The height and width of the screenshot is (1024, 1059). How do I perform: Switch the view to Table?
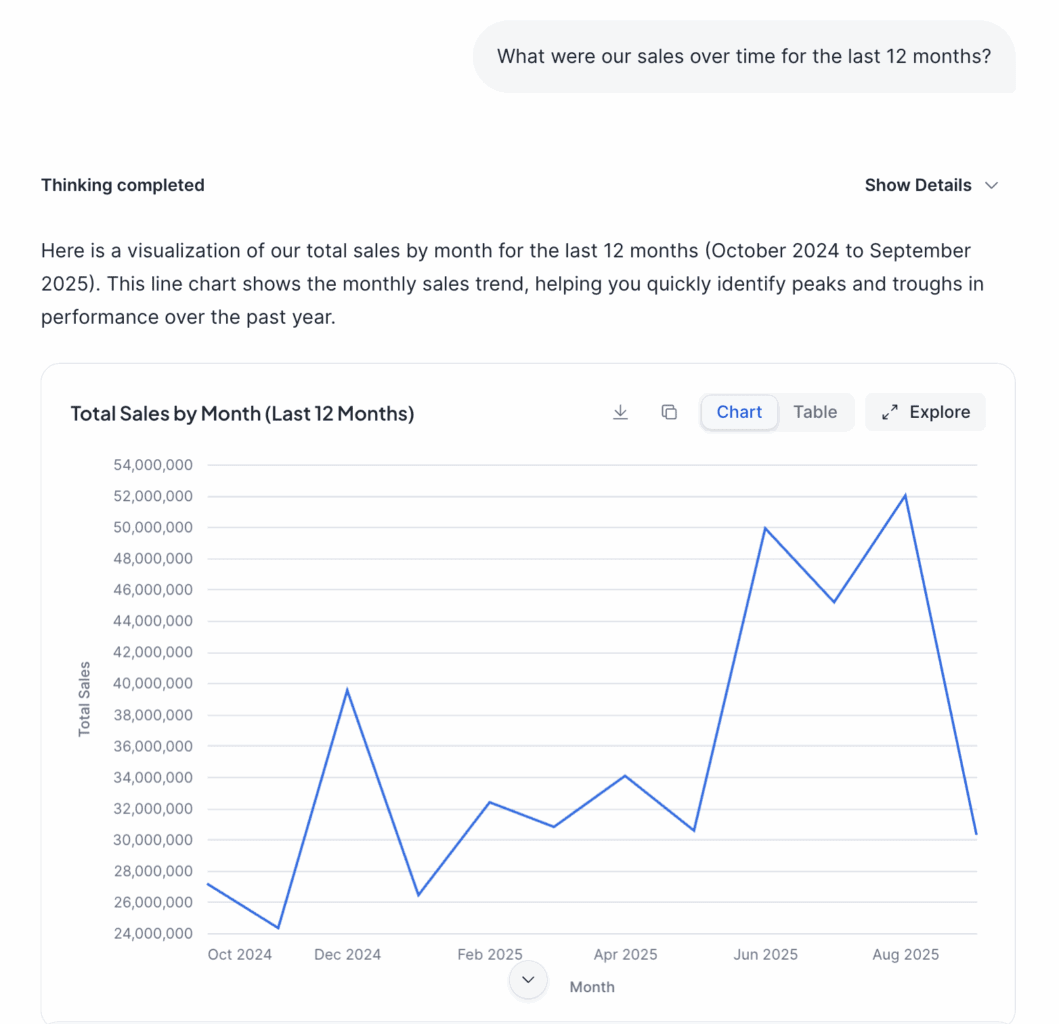click(815, 411)
